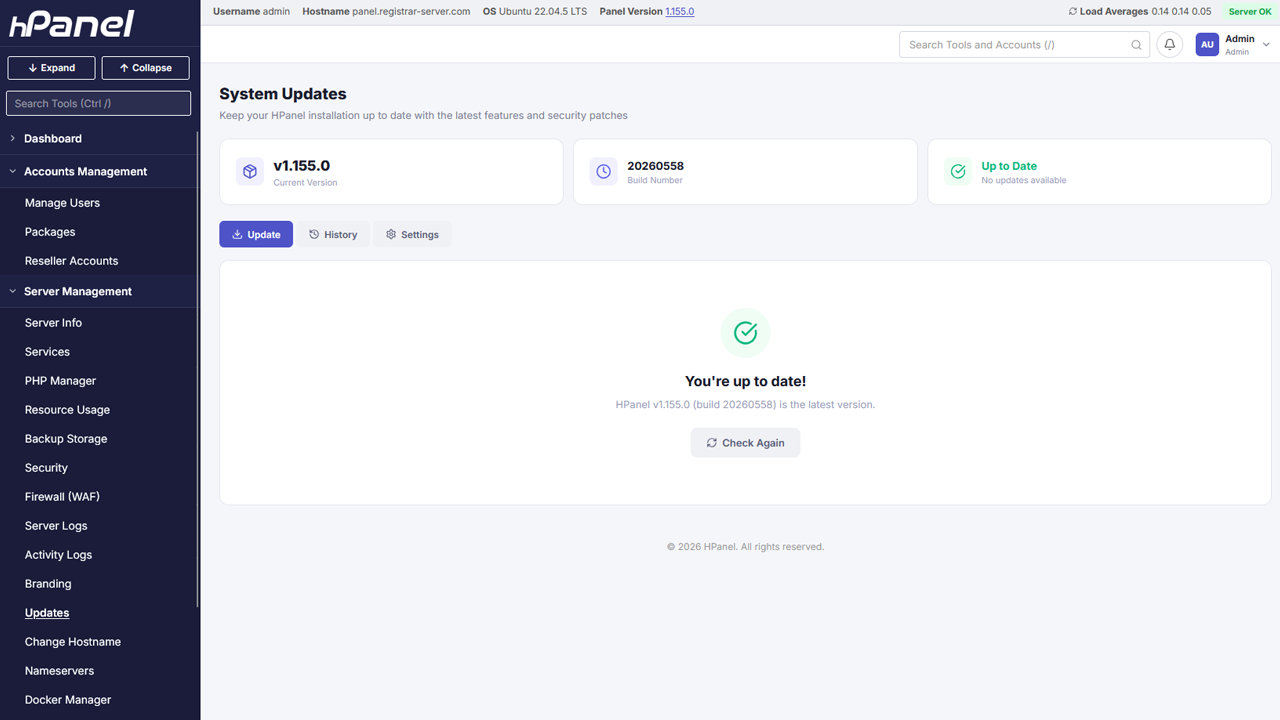Open the Admin account dropdown chevron
1280x720 pixels.
click(x=1266, y=45)
